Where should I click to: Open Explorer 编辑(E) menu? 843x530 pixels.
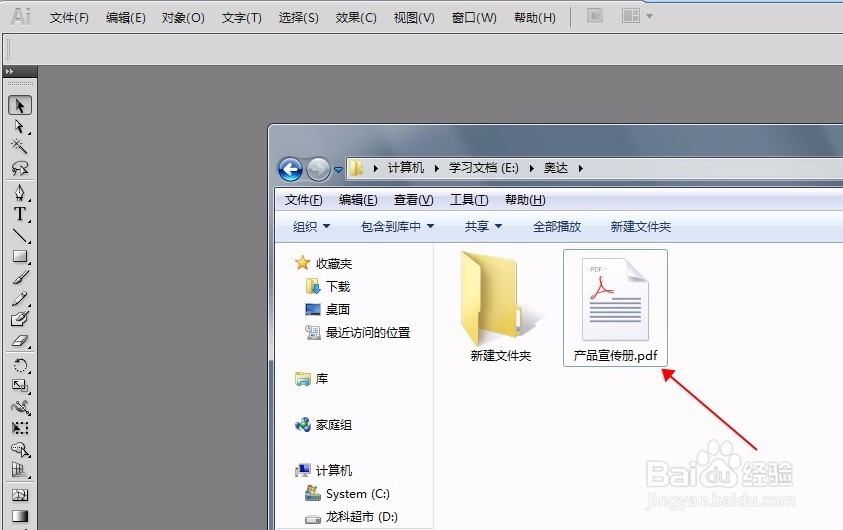click(358, 200)
